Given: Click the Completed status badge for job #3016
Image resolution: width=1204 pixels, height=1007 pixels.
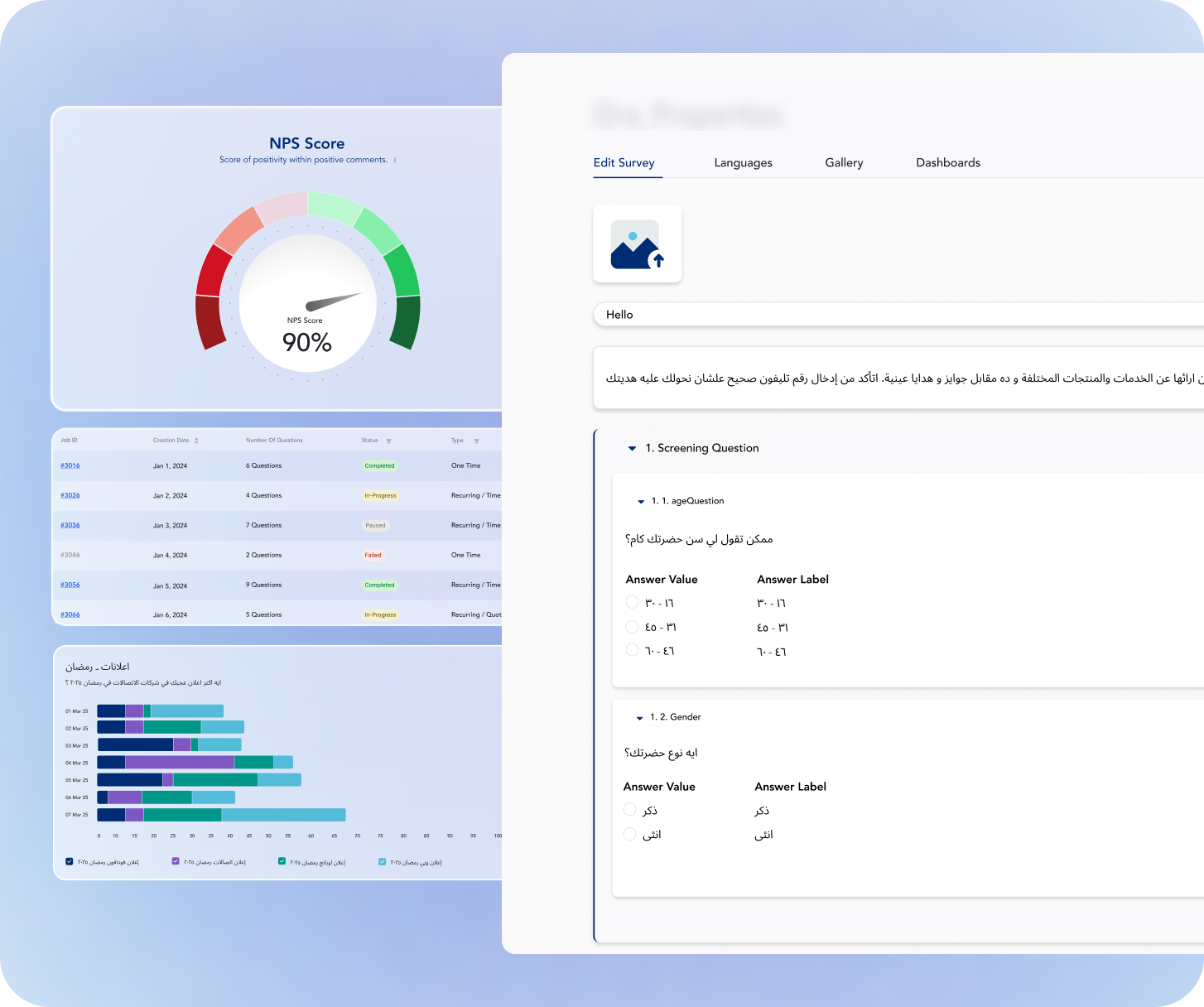Looking at the screenshot, I should coord(379,465).
